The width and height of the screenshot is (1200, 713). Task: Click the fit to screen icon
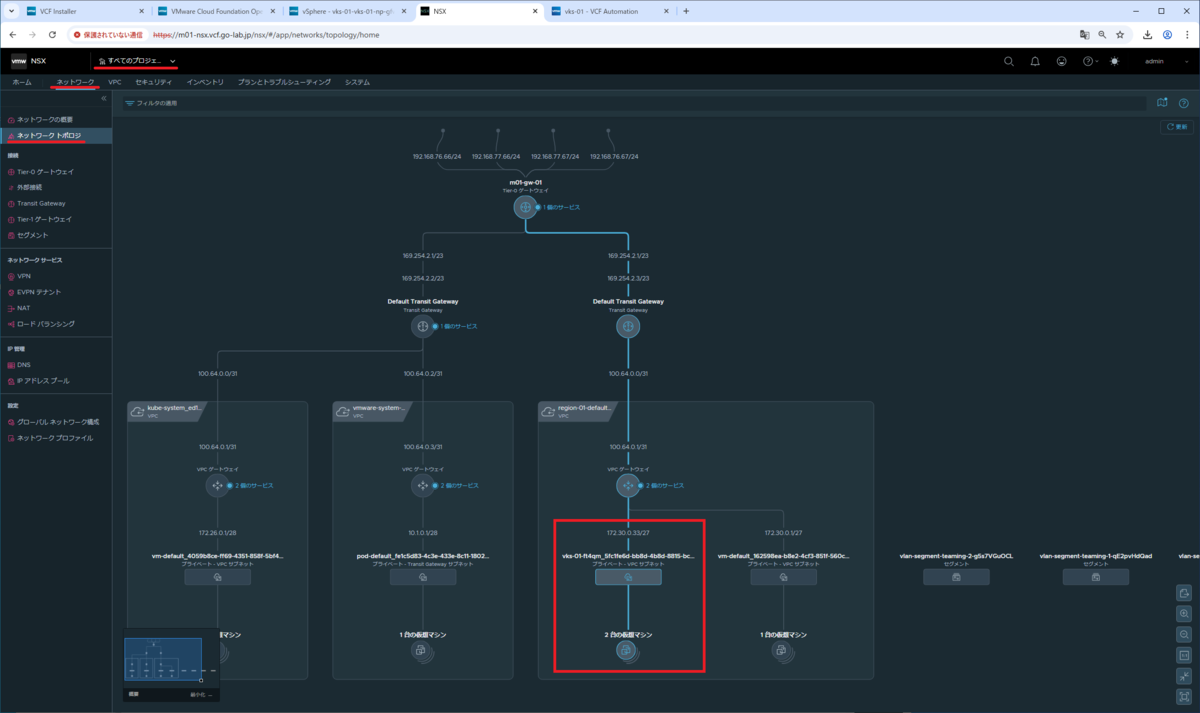1184,697
